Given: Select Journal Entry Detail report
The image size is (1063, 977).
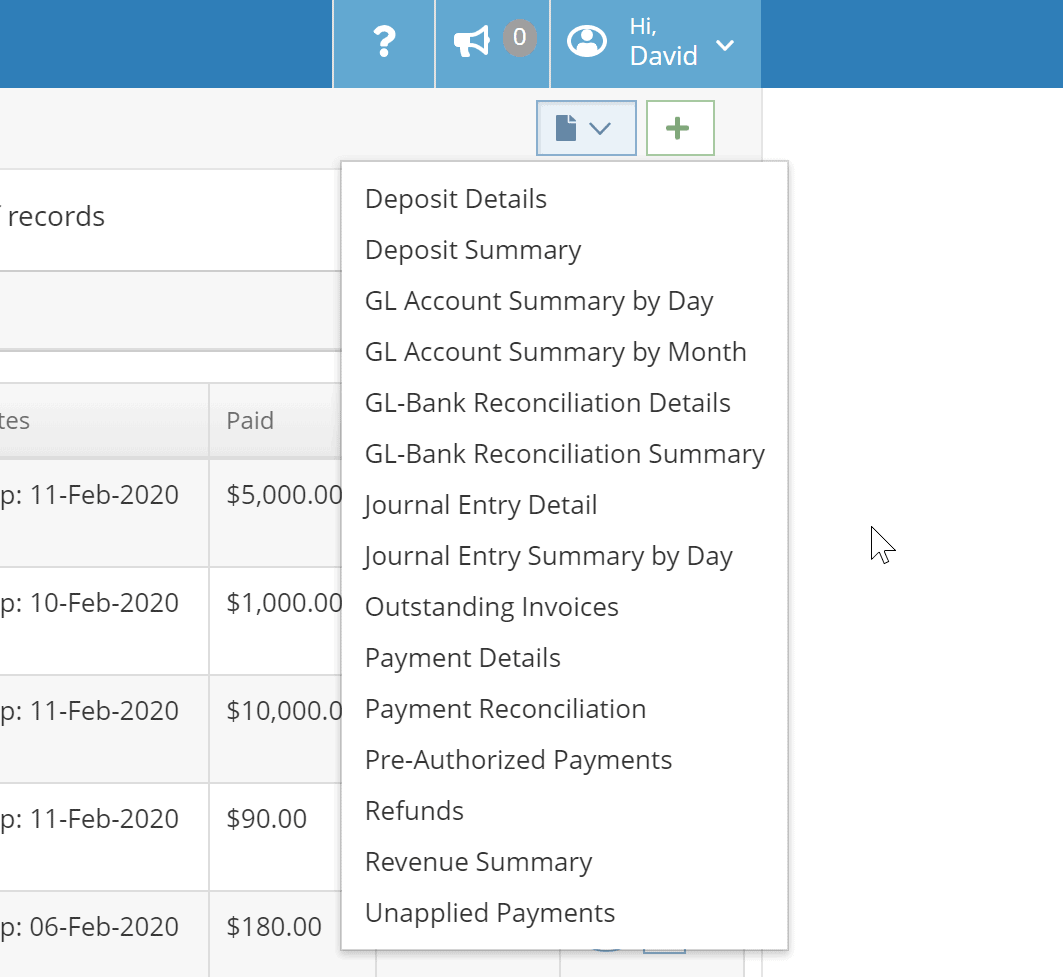Looking at the screenshot, I should click(x=481, y=505).
